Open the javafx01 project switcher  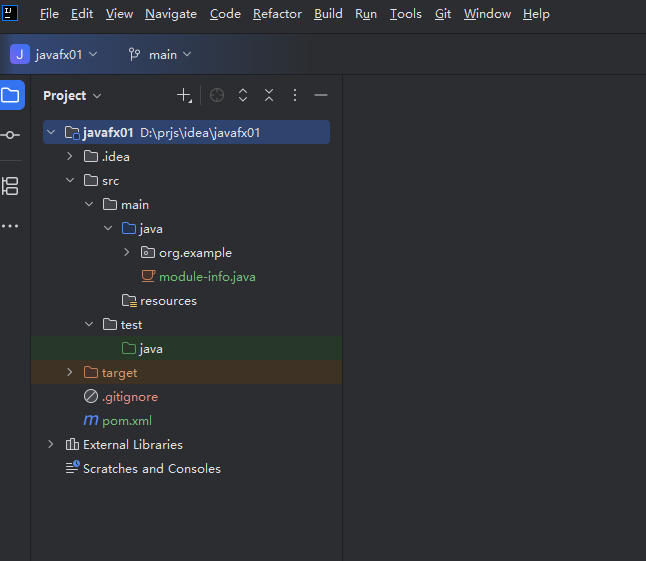point(54,54)
